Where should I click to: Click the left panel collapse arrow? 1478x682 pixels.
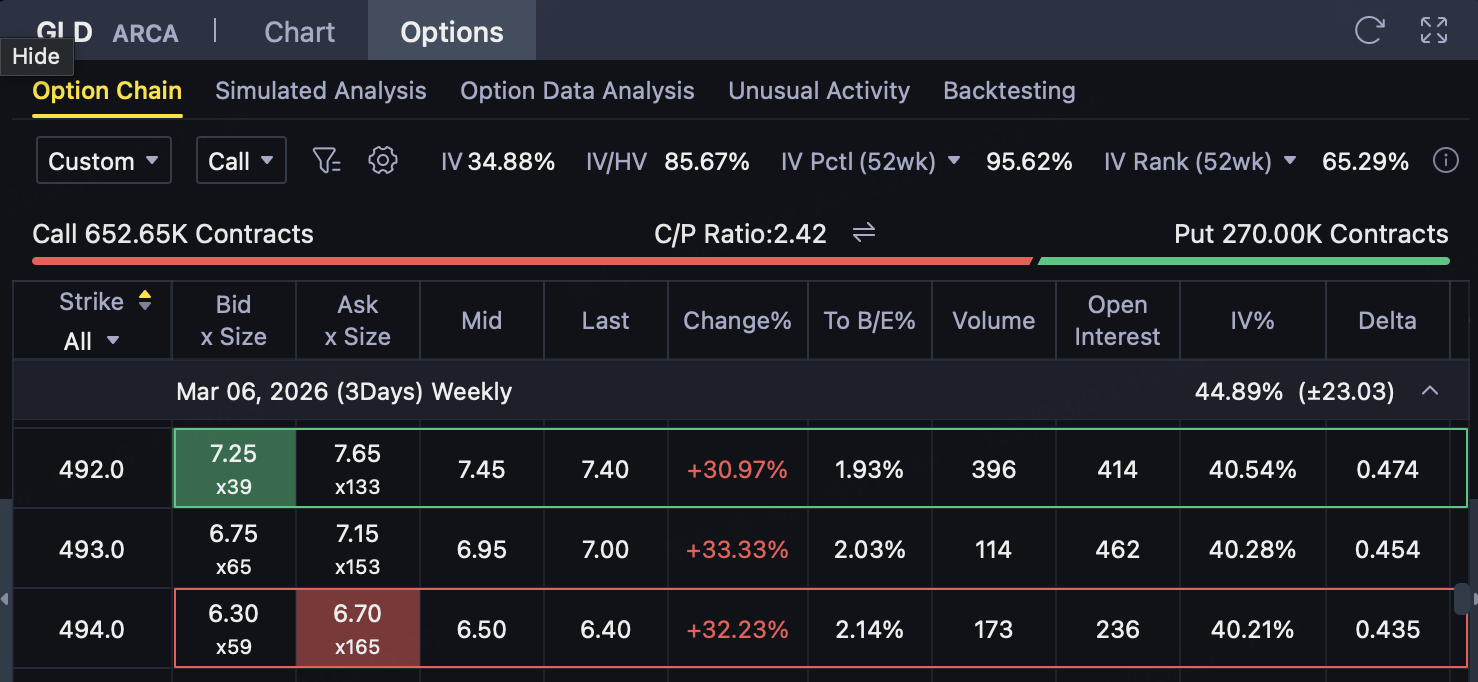pos(5,599)
